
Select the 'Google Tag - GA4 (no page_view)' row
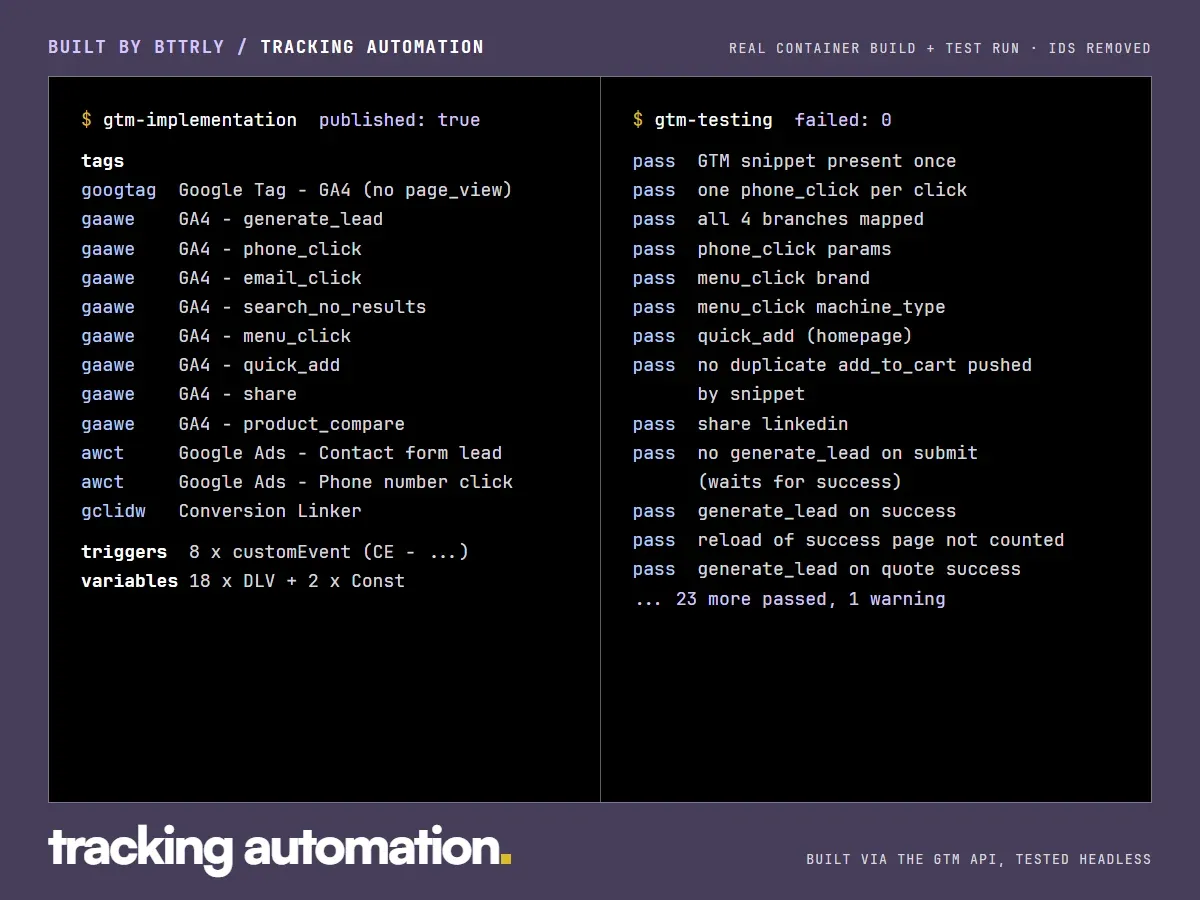point(296,190)
